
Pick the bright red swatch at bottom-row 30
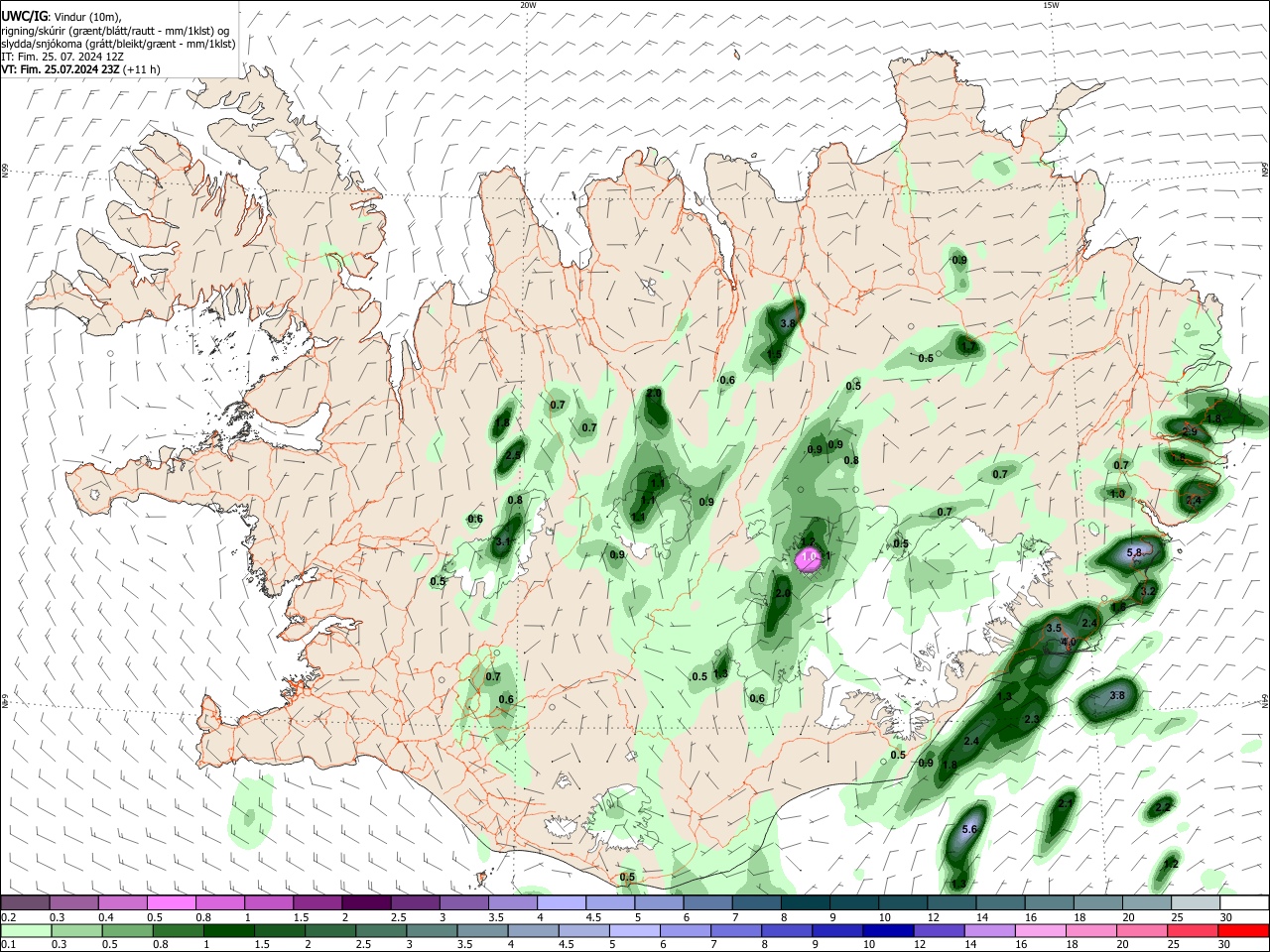1244,931
